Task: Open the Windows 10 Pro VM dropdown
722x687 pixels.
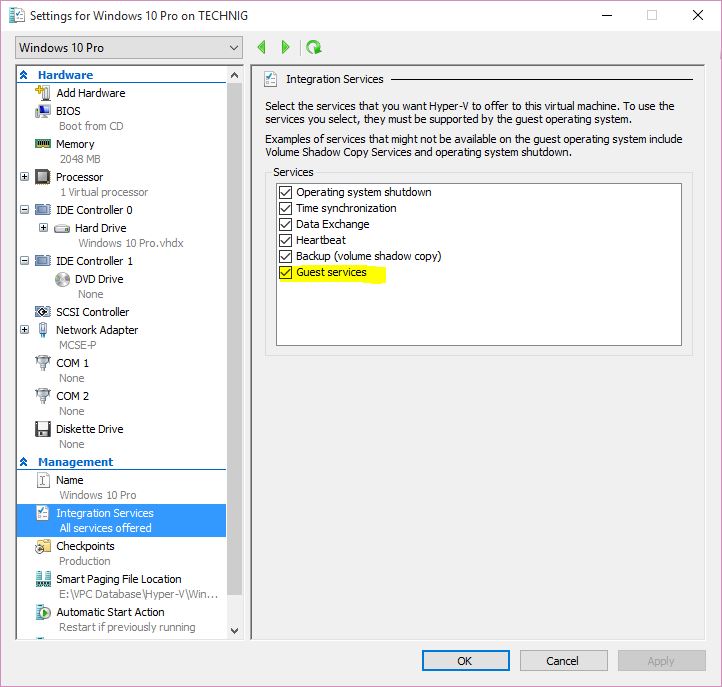Action: (x=129, y=47)
